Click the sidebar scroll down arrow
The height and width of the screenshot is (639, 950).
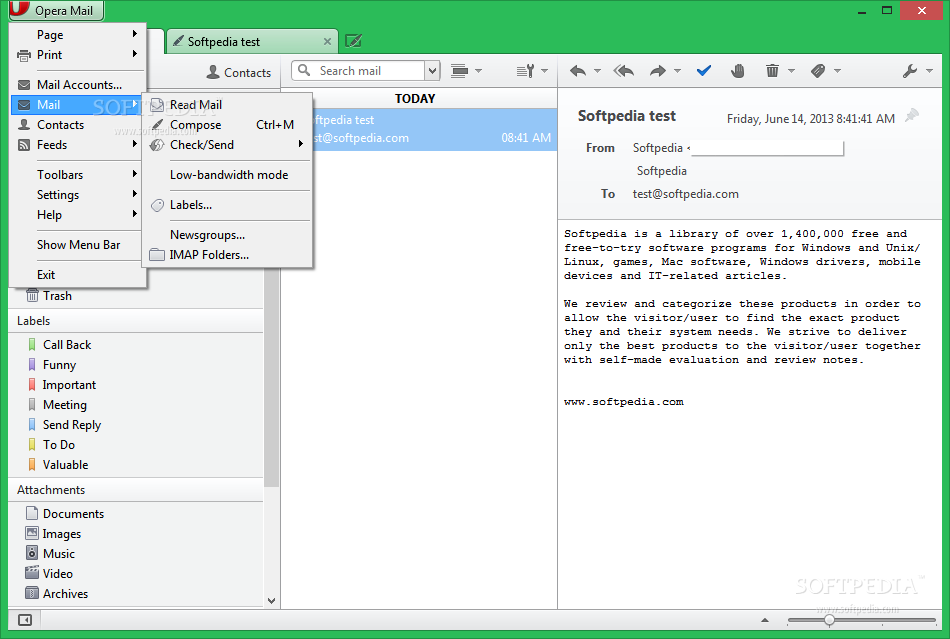[271, 601]
